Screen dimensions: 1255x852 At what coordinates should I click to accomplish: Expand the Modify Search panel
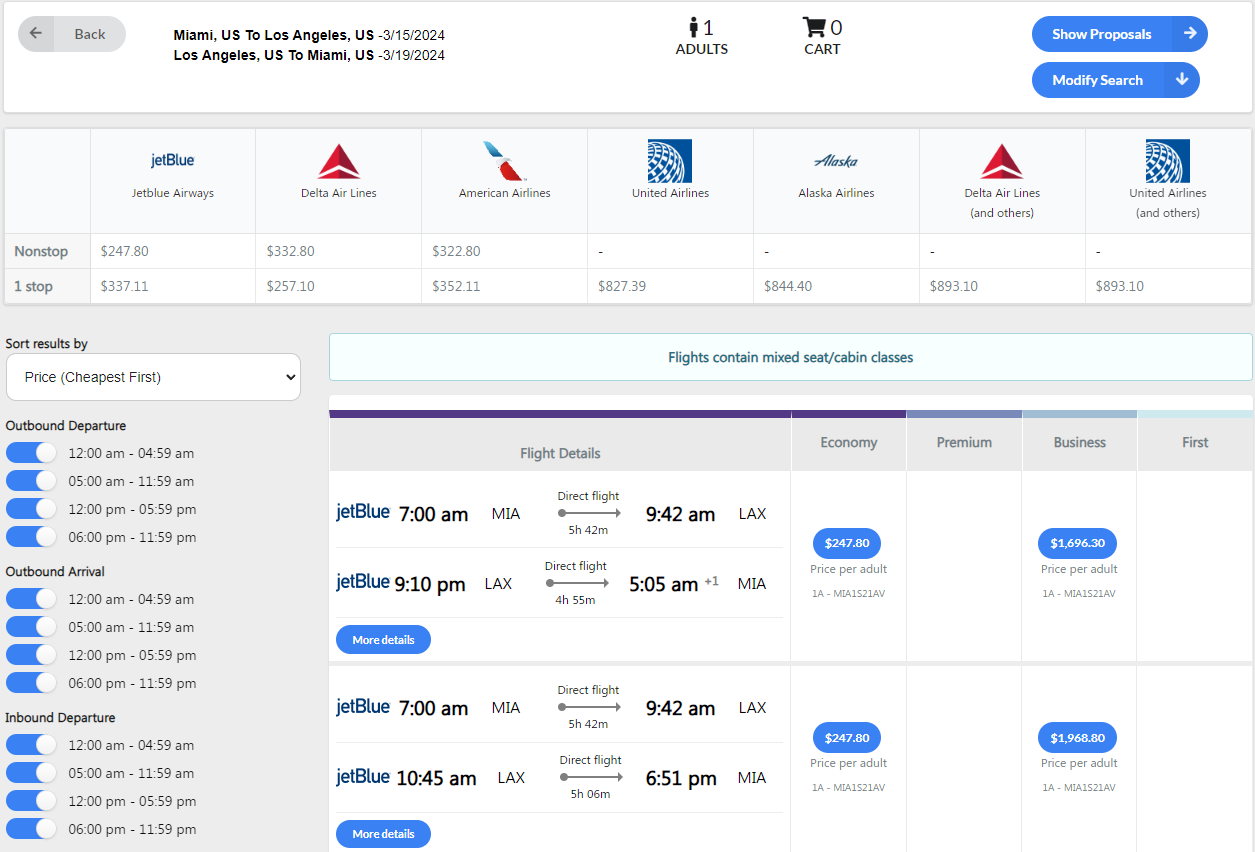[x=1115, y=80]
